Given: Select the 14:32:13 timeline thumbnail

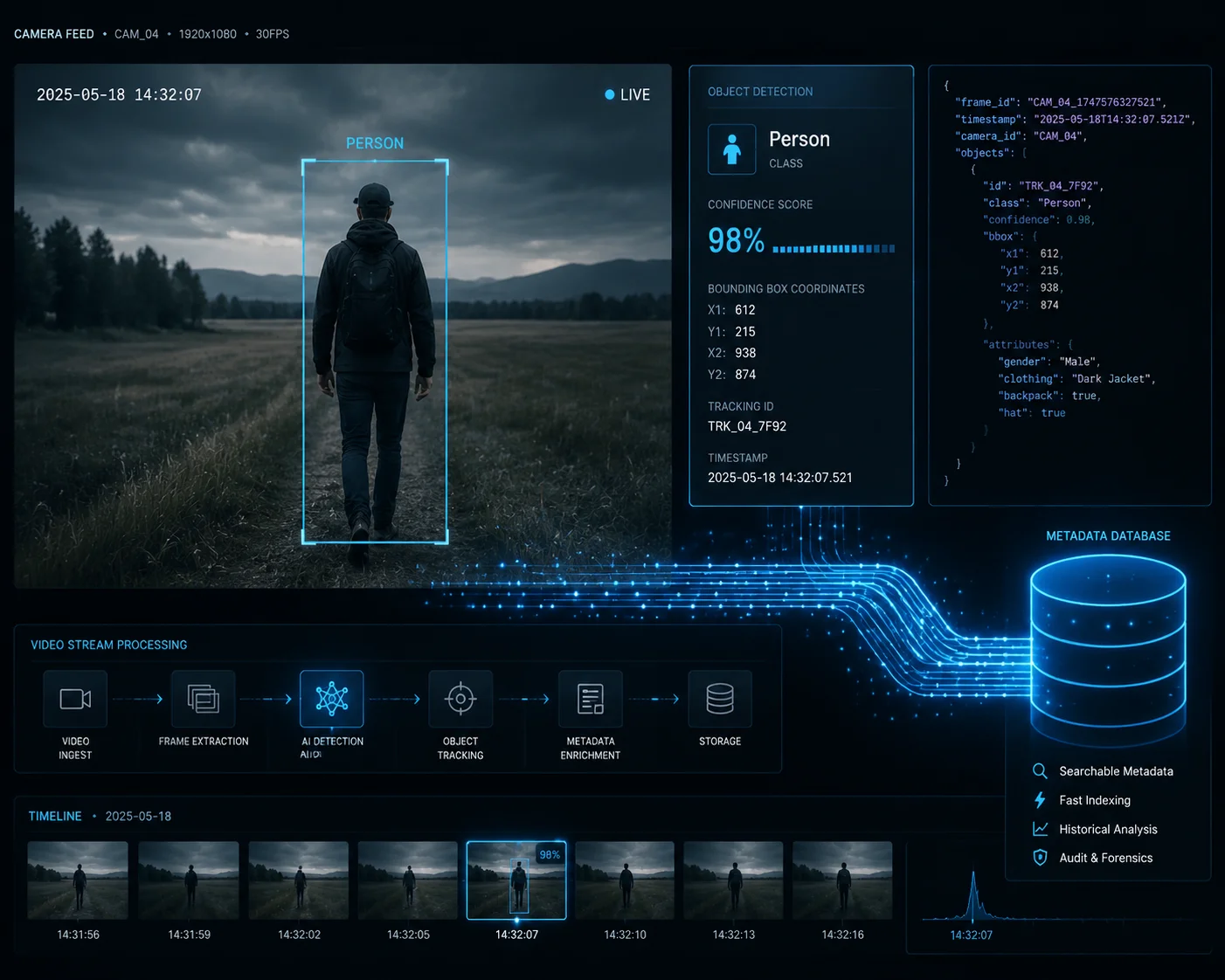Looking at the screenshot, I should pyautogui.click(x=733, y=880).
